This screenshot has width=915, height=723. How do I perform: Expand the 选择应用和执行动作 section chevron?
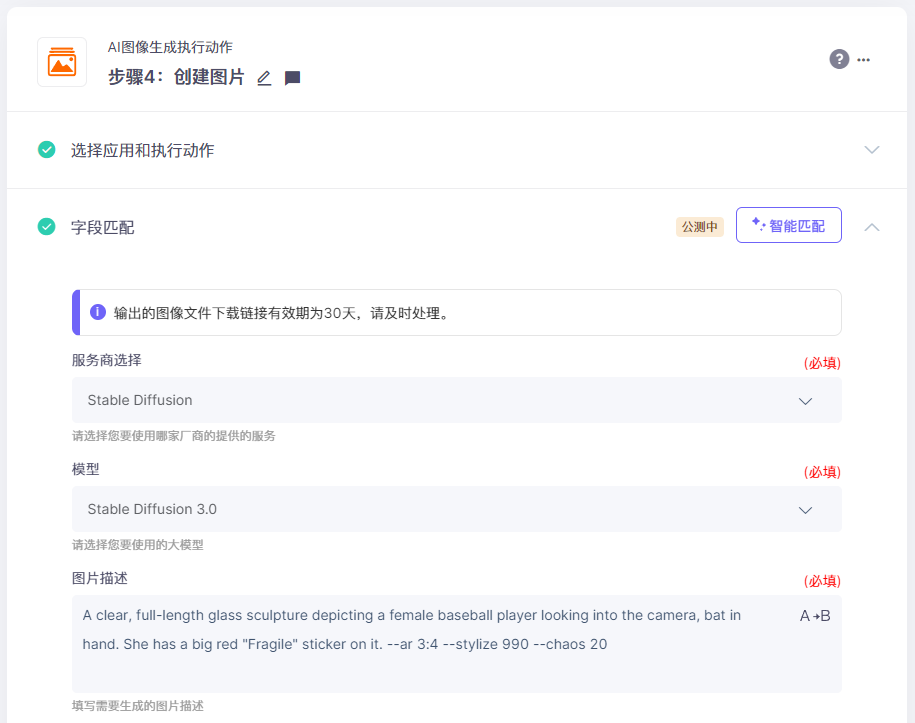(x=872, y=150)
